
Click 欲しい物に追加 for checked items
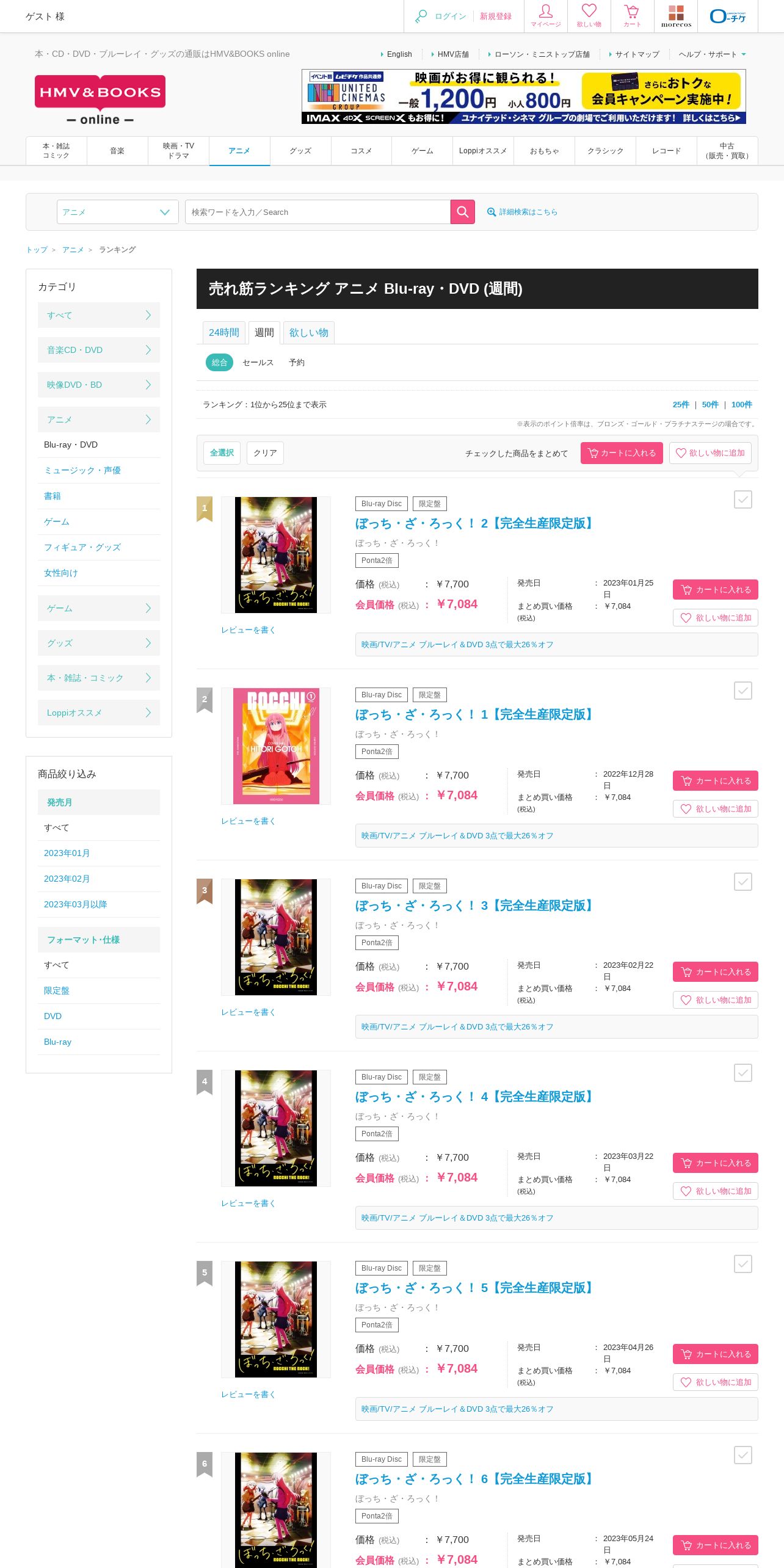tap(710, 453)
